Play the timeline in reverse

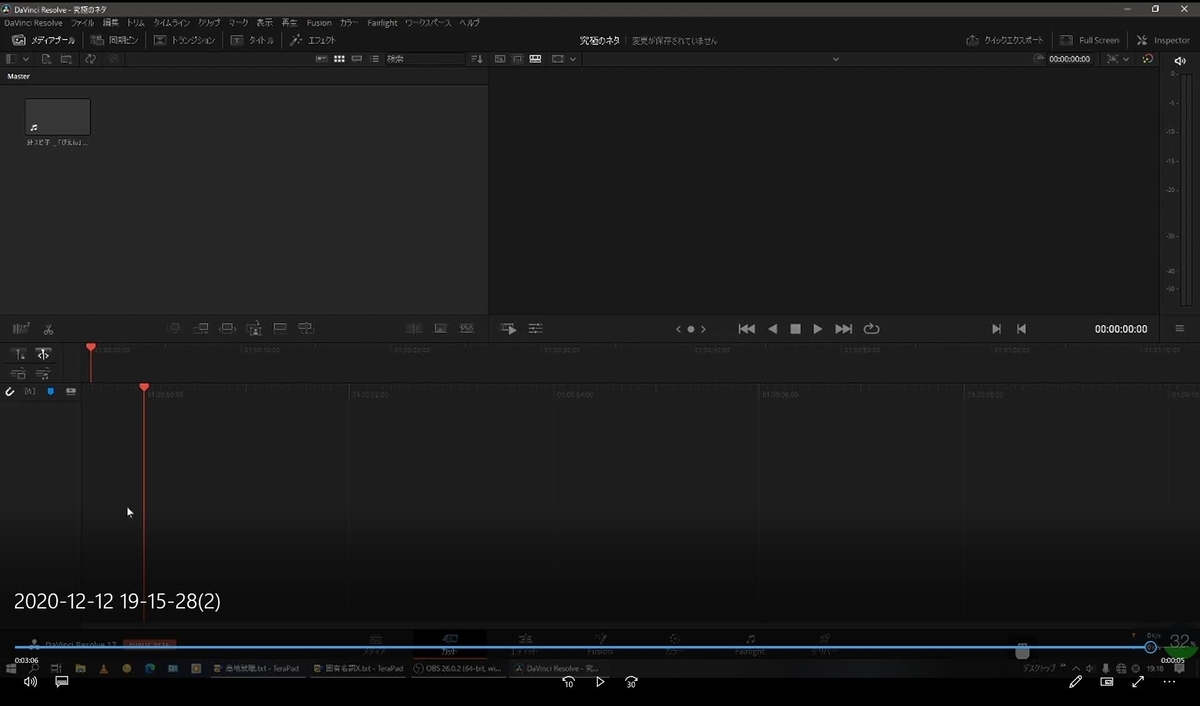click(x=772, y=329)
